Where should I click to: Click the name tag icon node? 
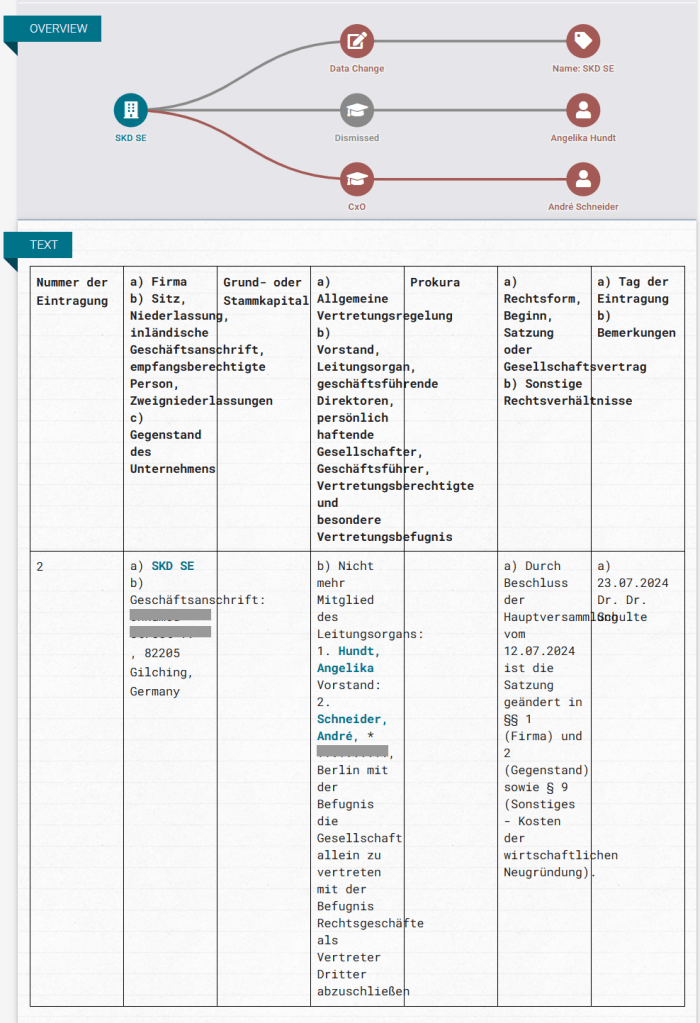pos(583,41)
